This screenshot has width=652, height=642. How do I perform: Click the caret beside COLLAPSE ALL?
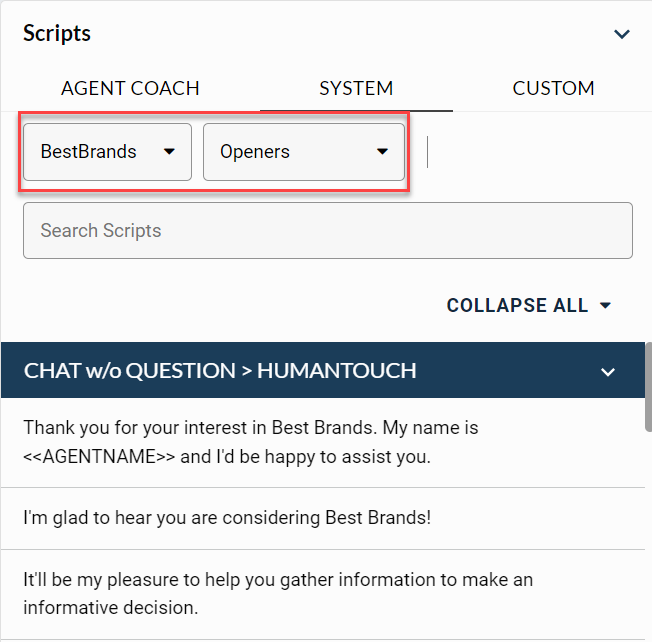pos(605,306)
